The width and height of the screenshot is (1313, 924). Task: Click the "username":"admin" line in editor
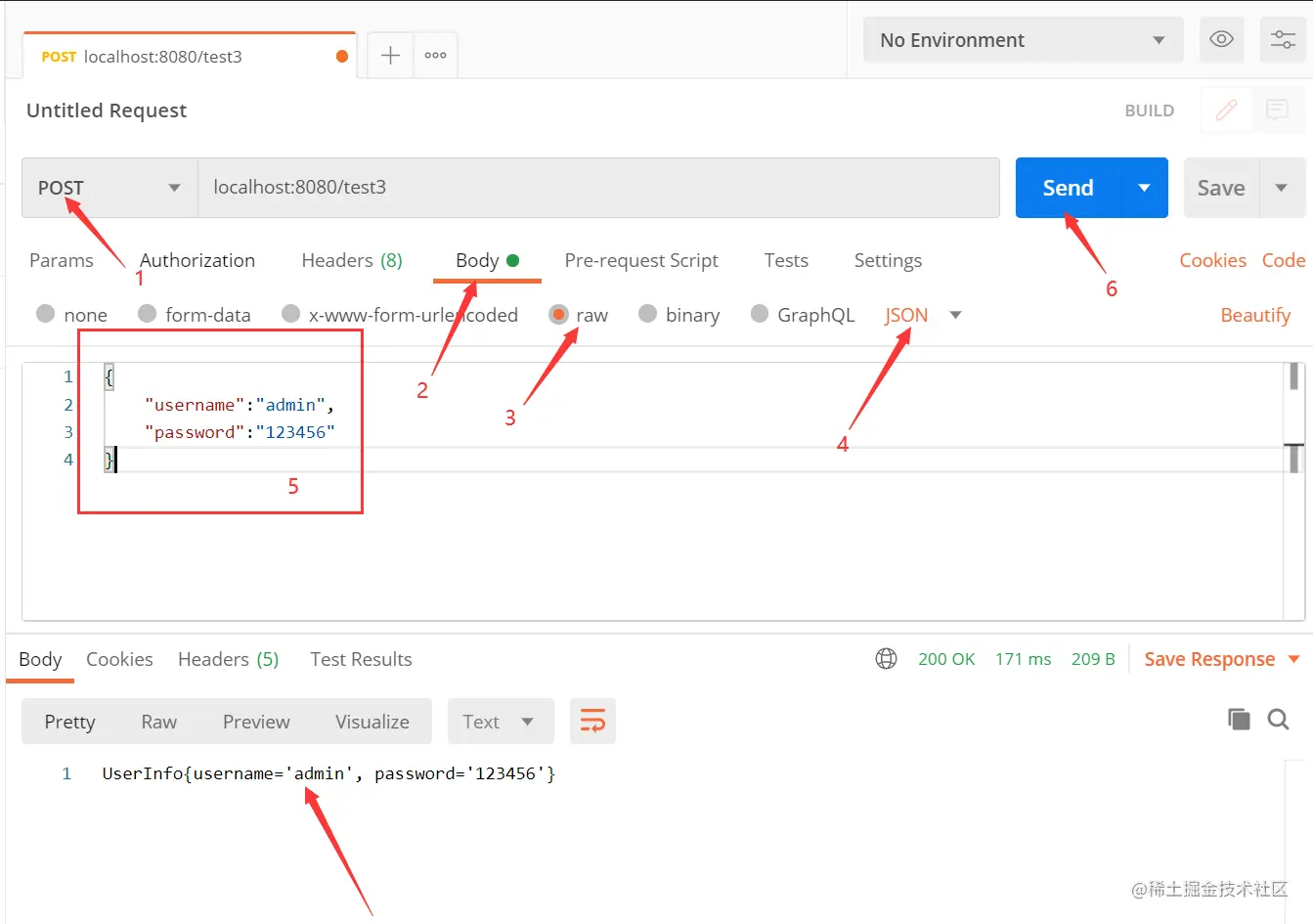(x=240, y=405)
